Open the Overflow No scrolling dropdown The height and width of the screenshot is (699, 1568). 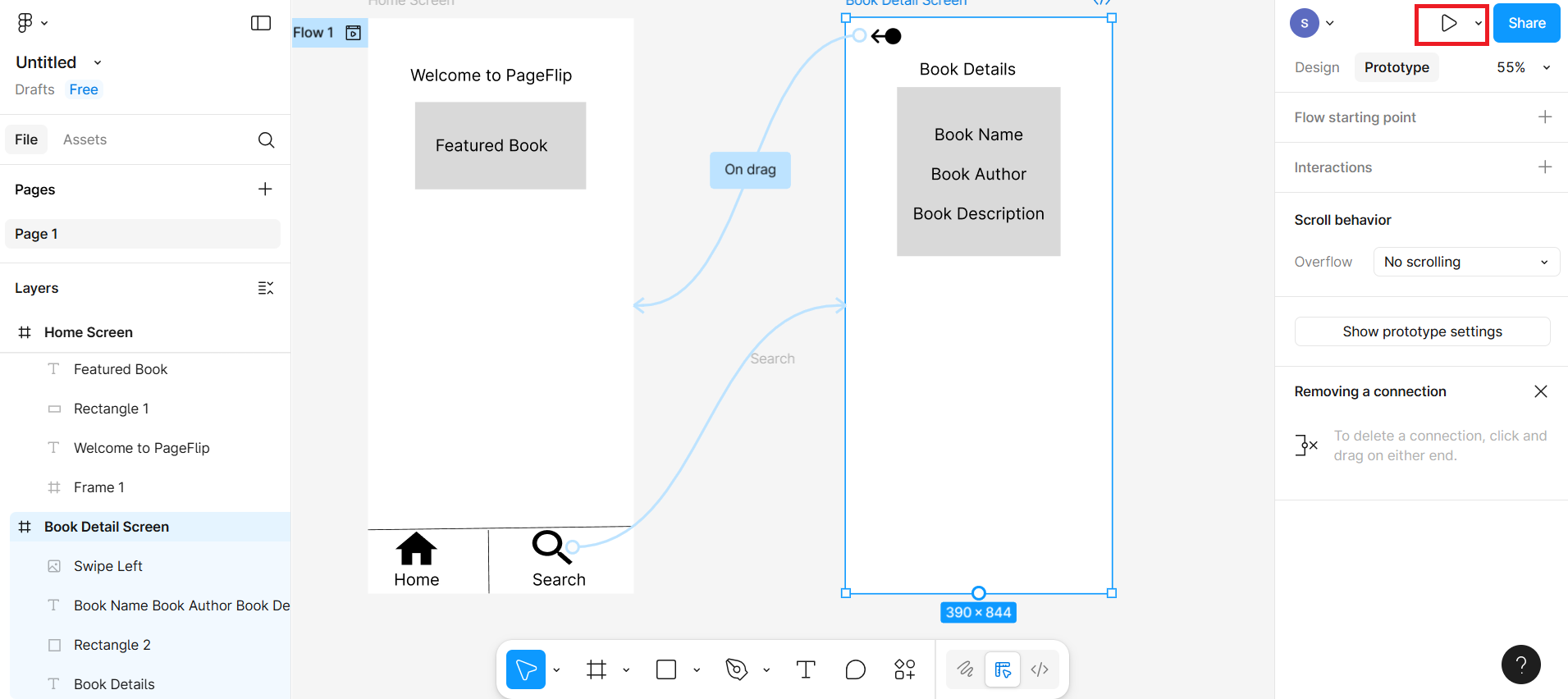(1465, 263)
